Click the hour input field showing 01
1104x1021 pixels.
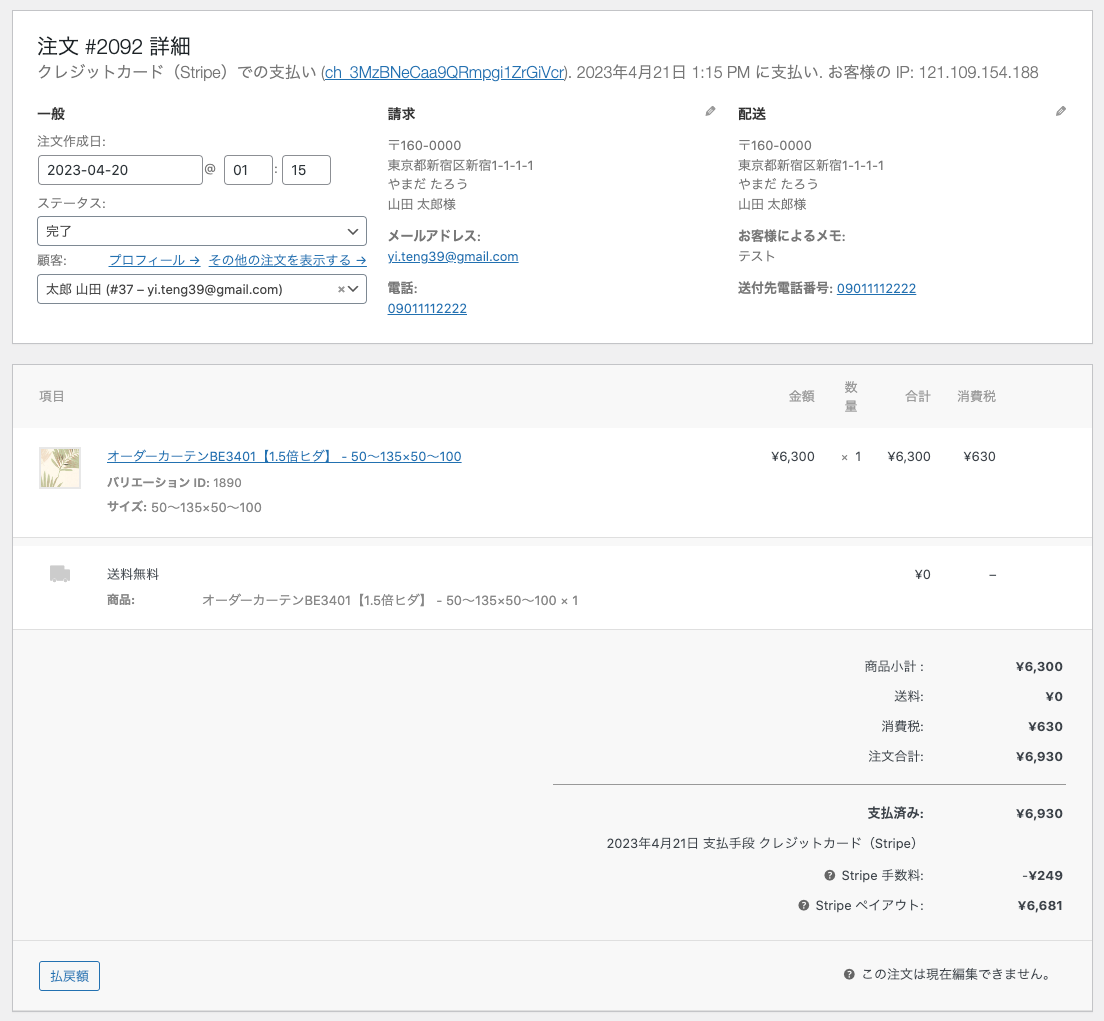tap(247, 170)
